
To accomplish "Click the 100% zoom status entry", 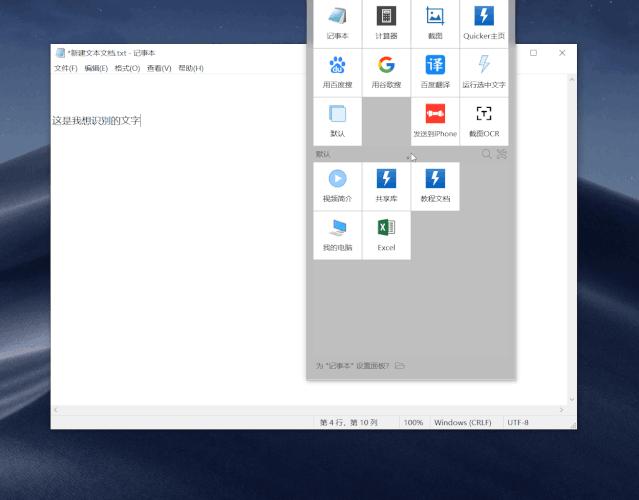I will pos(413,423).
